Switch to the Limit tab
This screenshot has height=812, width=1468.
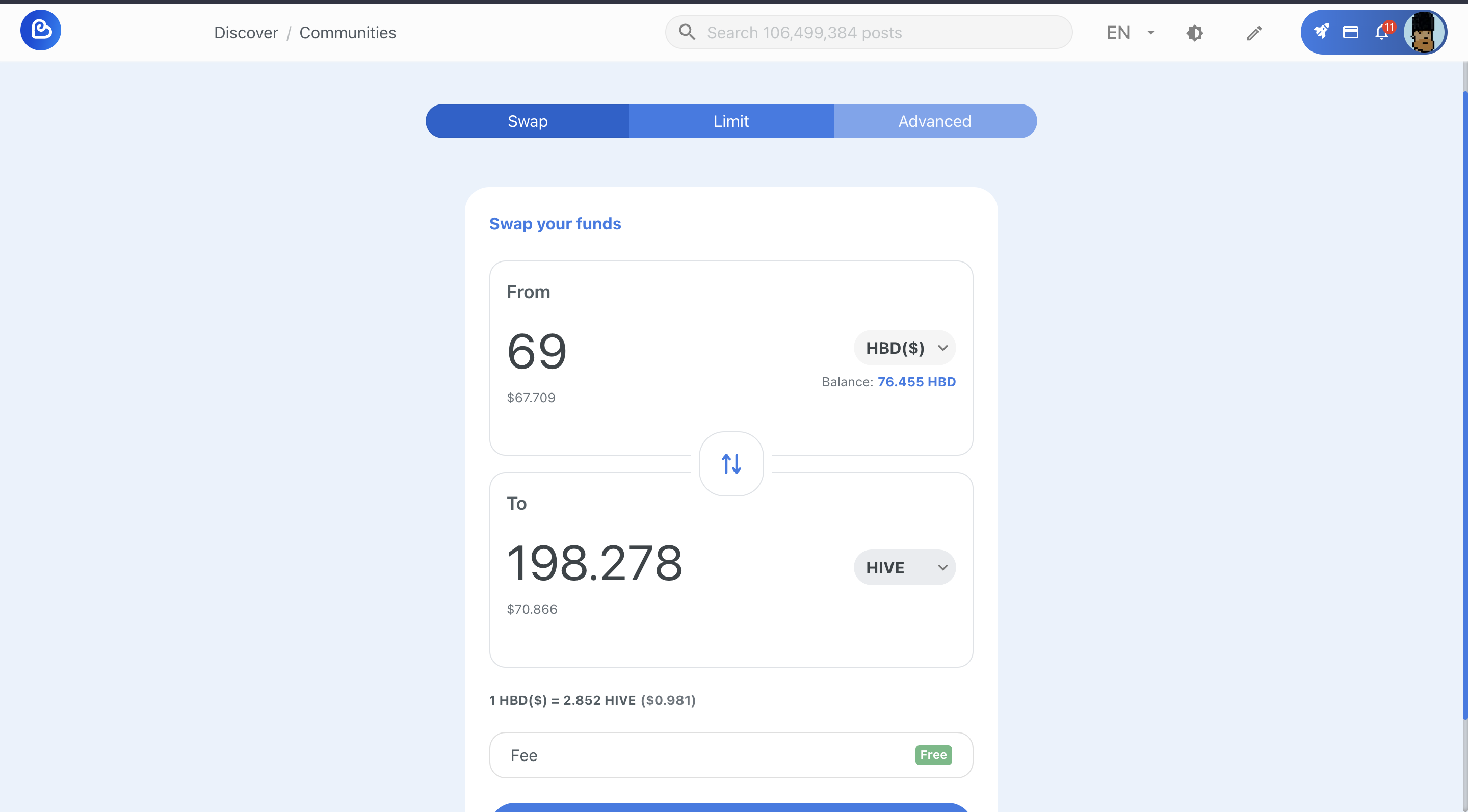(x=731, y=121)
